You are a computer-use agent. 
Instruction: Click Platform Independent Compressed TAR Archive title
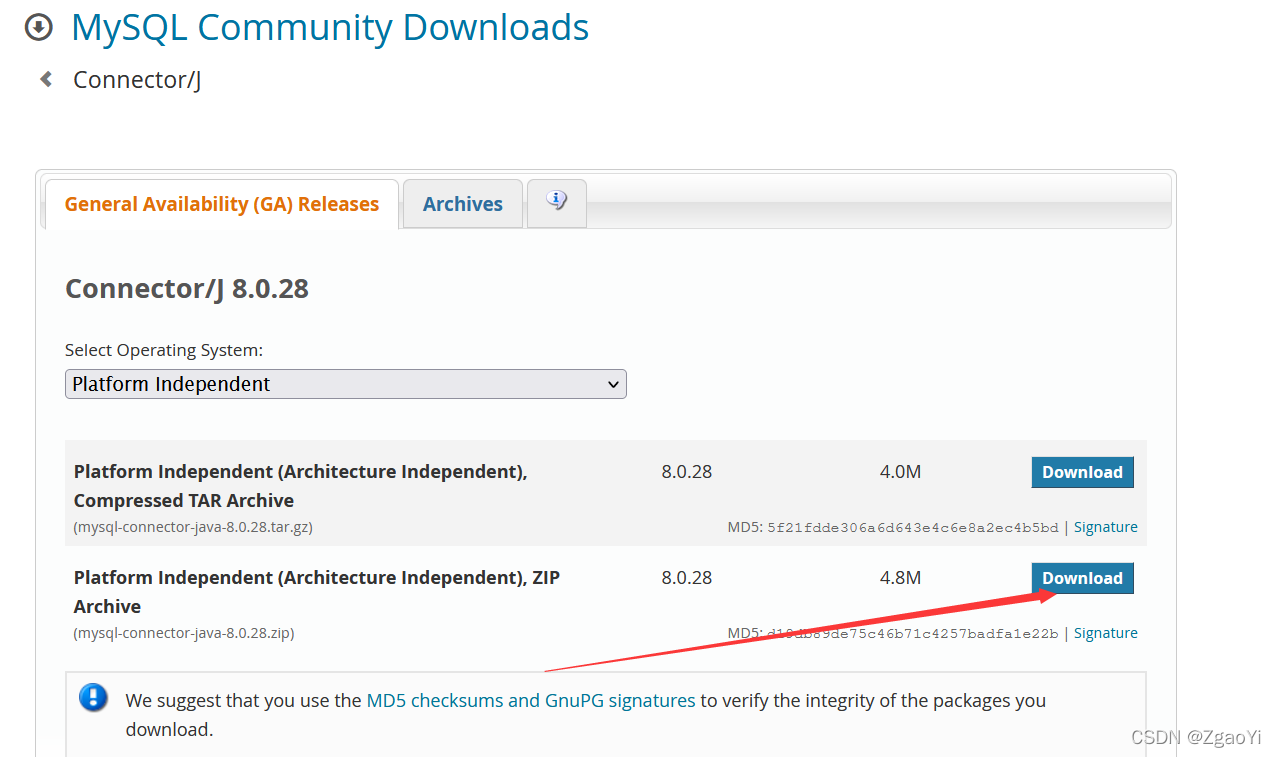300,486
